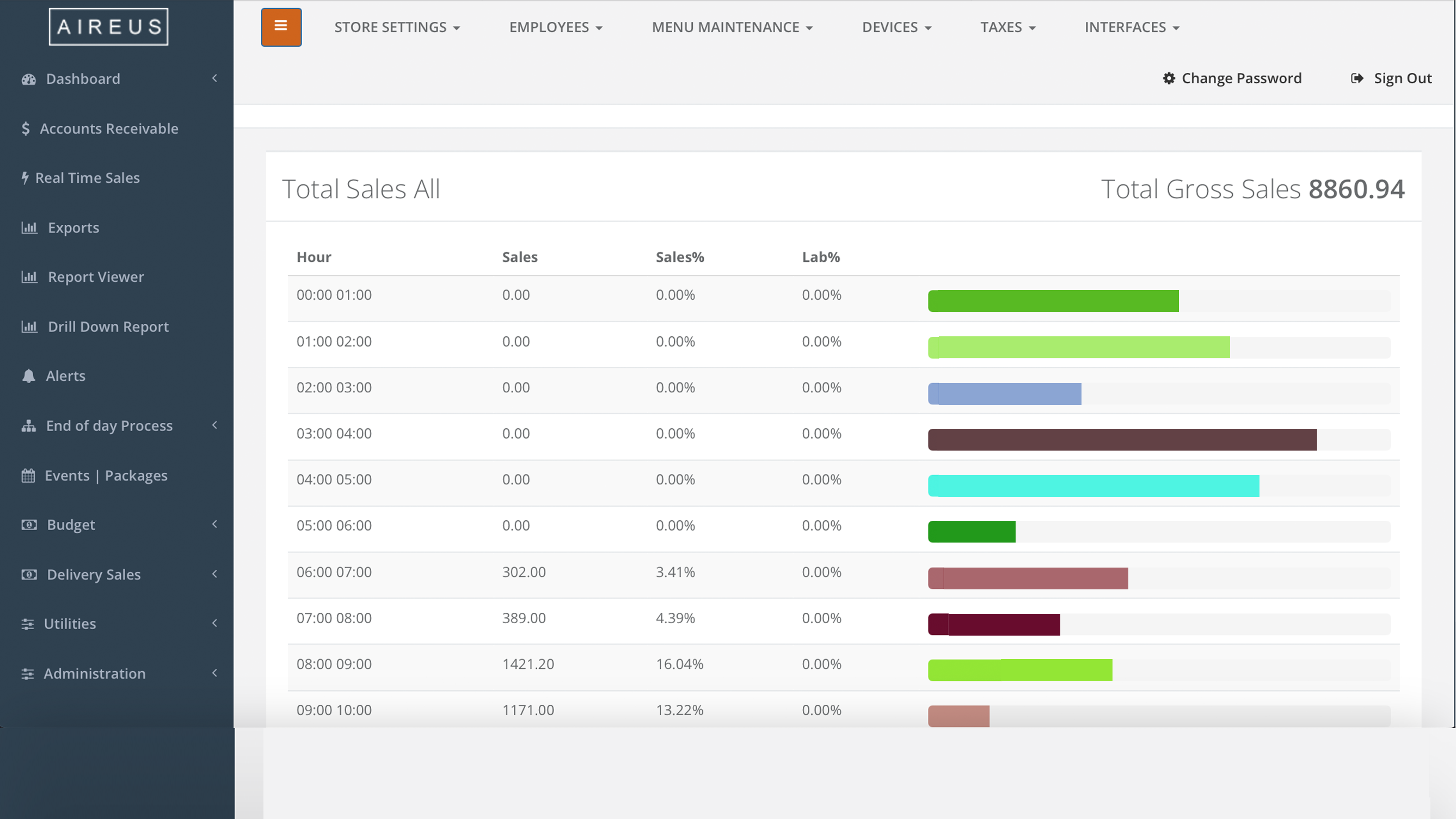Click the Delivery Sales money icon
This screenshot has height=819, width=1456.
(29, 574)
